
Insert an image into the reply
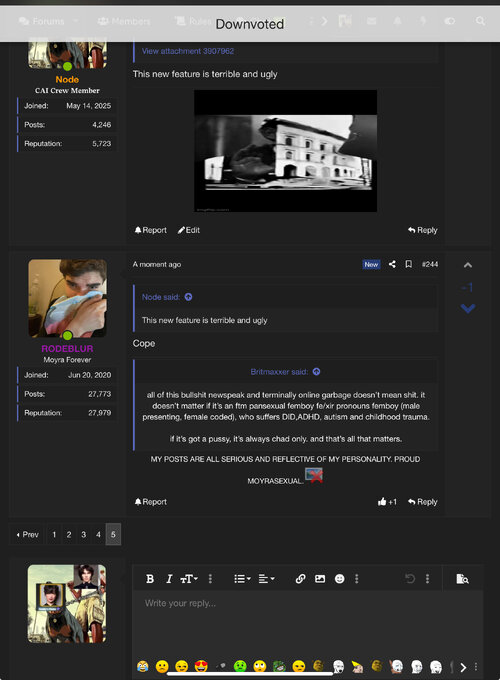pos(320,579)
